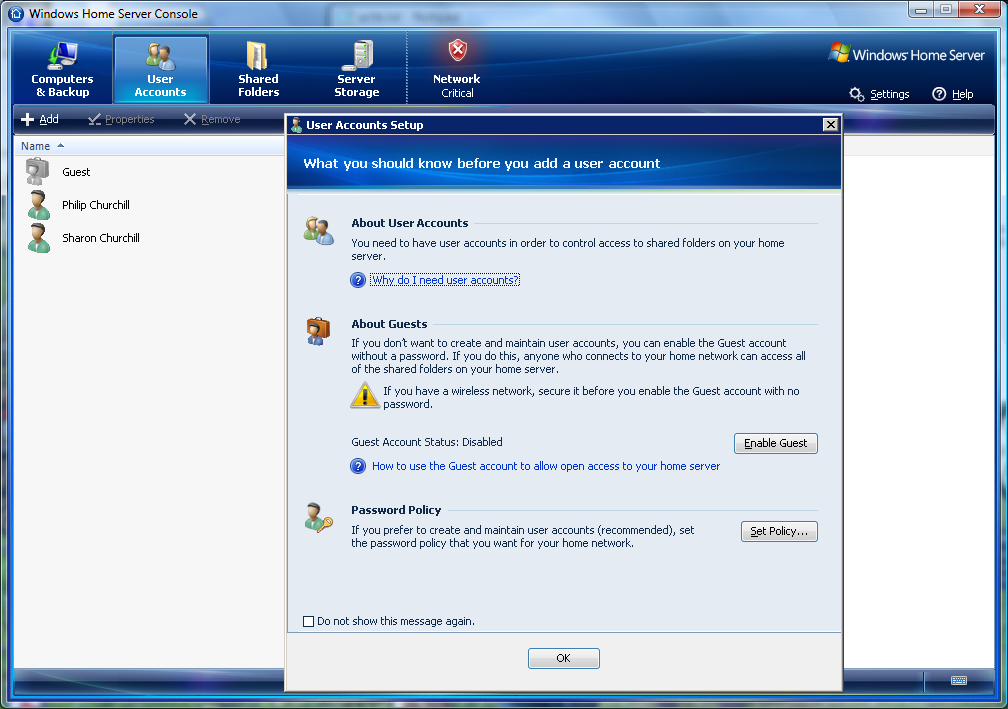Click the 'Password Policy' heading

pos(396,510)
